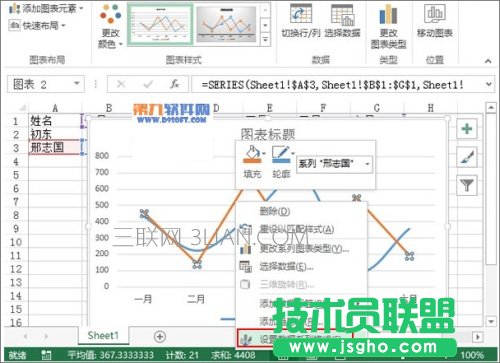Click the chart title 图表标题
Image resolution: width=500 pixels, height=363 pixels.
(268, 134)
